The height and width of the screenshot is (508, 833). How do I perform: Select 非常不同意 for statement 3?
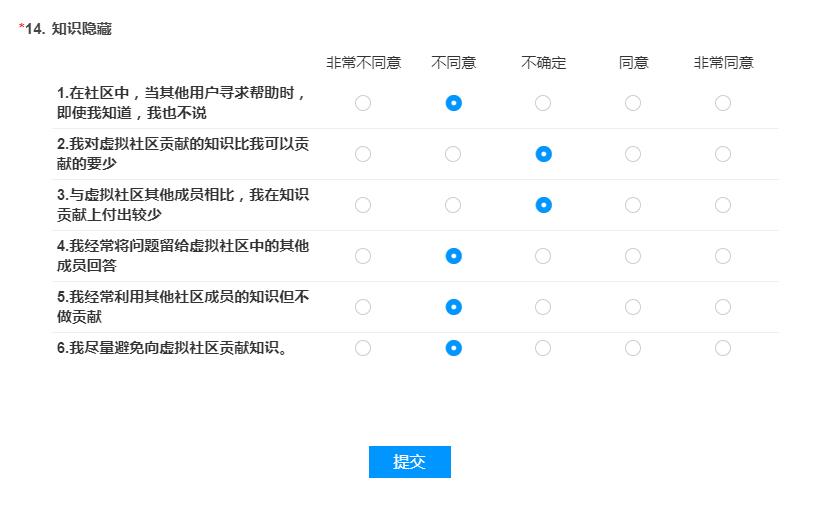[363, 205]
